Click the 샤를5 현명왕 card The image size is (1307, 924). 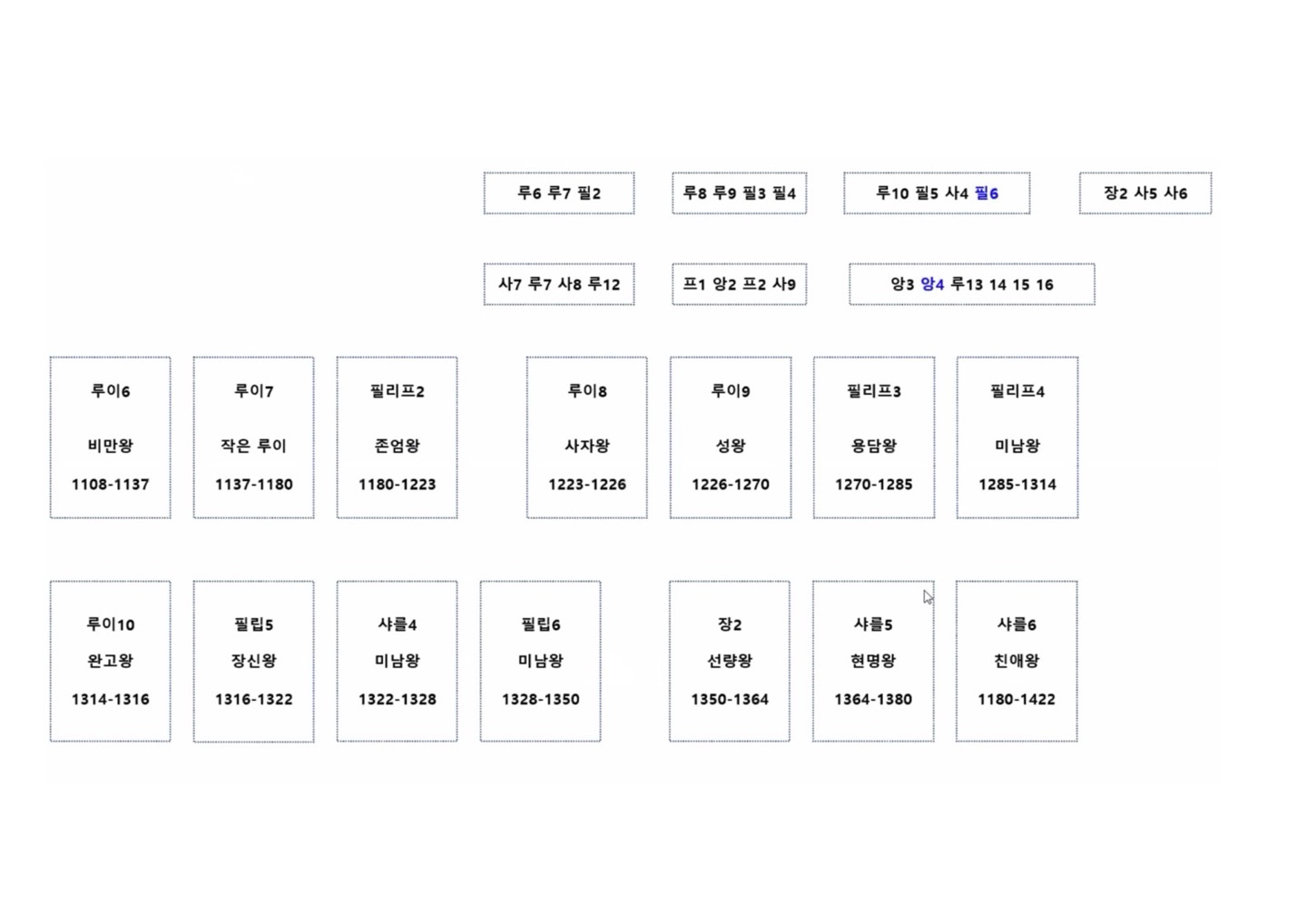[x=872, y=661]
